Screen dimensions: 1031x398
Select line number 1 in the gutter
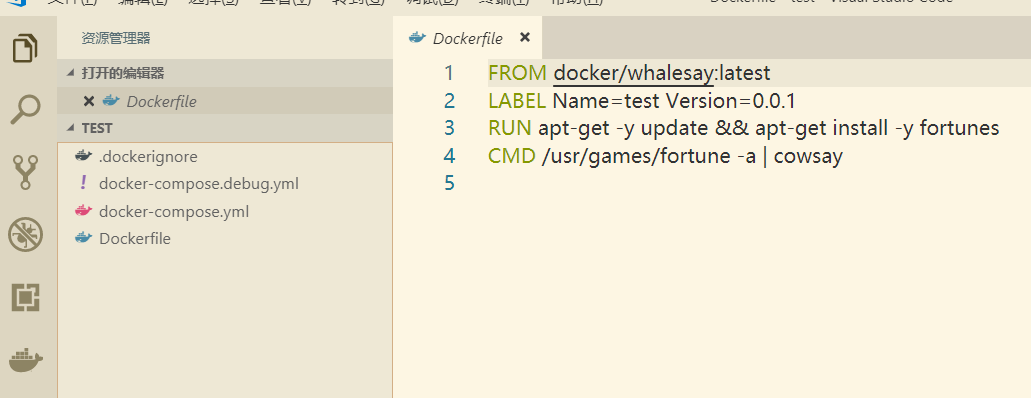(448, 73)
